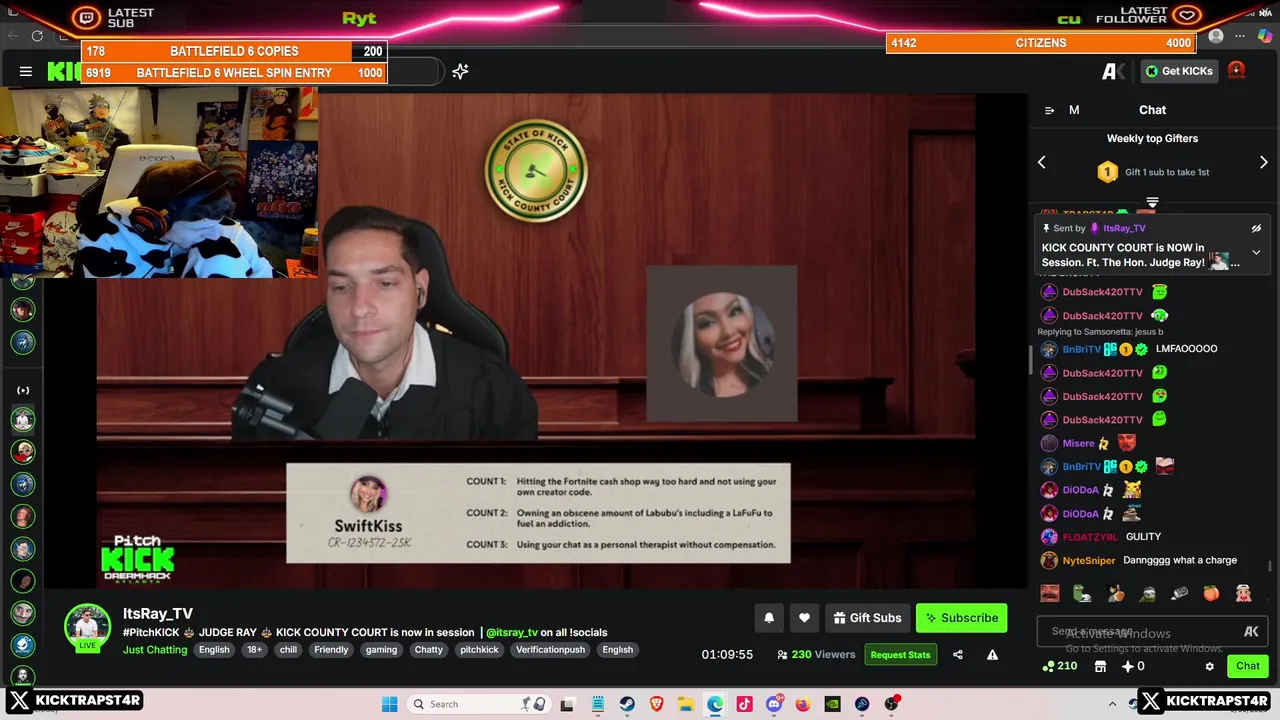Select the gaming tag
Viewport: 1280px width, 720px height.
381,650
